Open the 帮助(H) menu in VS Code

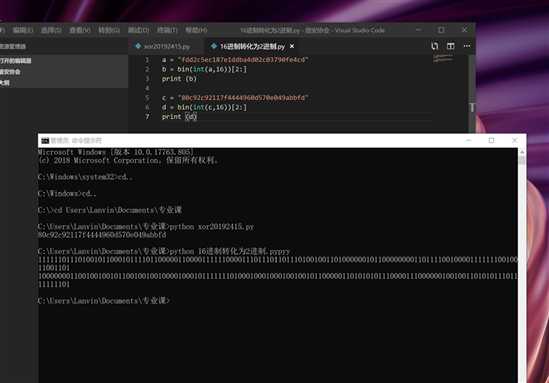click(x=196, y=30)
